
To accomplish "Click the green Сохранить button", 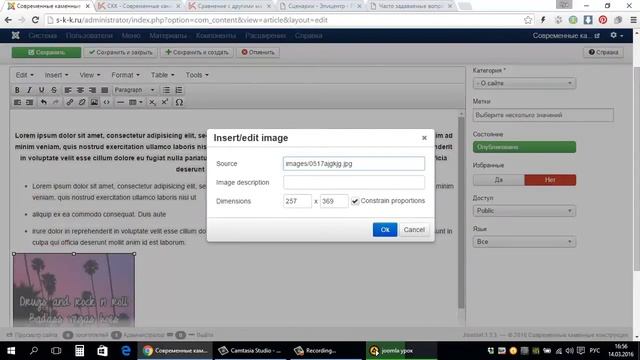I will 46,52.
